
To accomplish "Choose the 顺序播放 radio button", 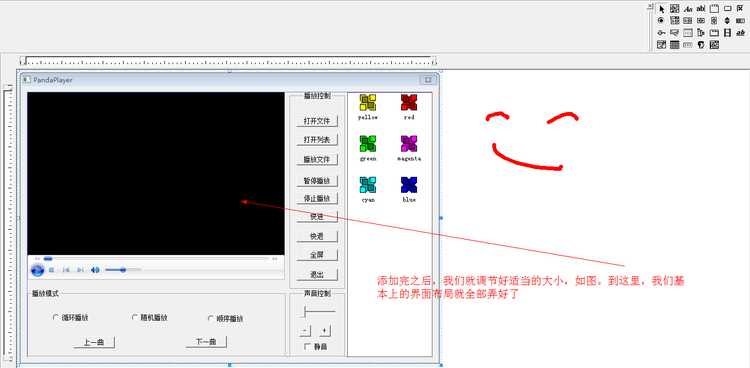I will (225, 318).
